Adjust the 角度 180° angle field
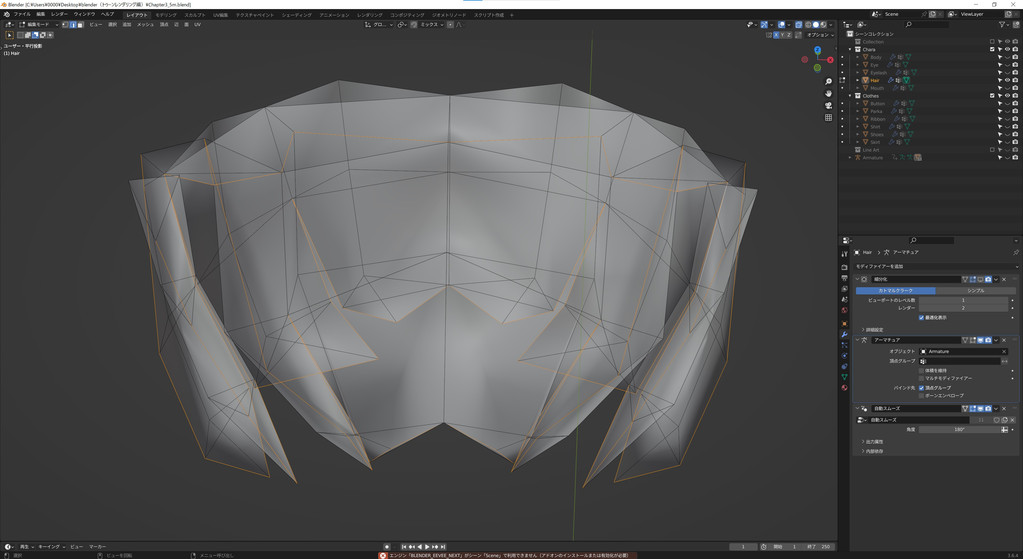The height and width of the screenshot is (559, 1023). click(x=958, y=430)
